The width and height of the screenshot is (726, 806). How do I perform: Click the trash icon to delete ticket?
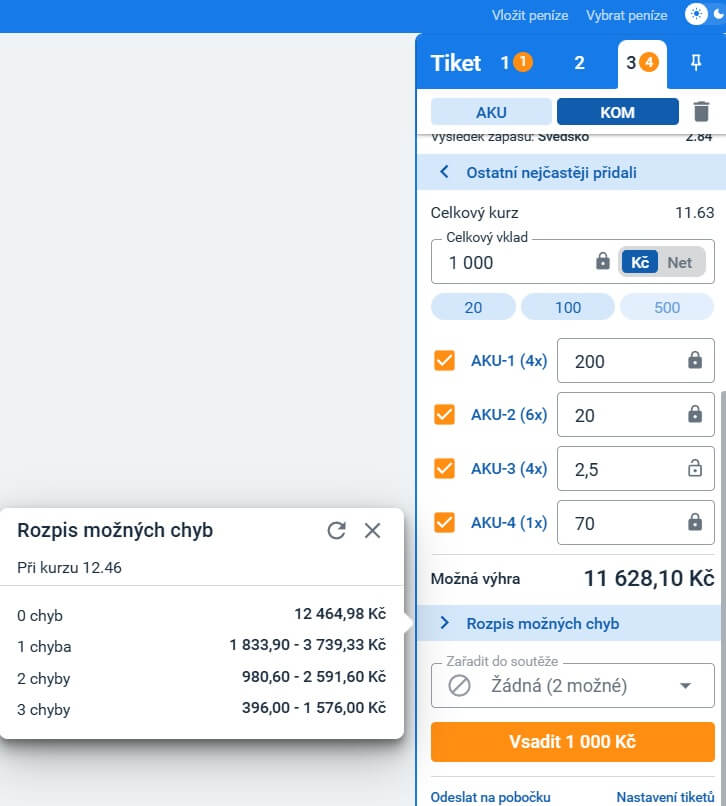click(x=701, y=112)
